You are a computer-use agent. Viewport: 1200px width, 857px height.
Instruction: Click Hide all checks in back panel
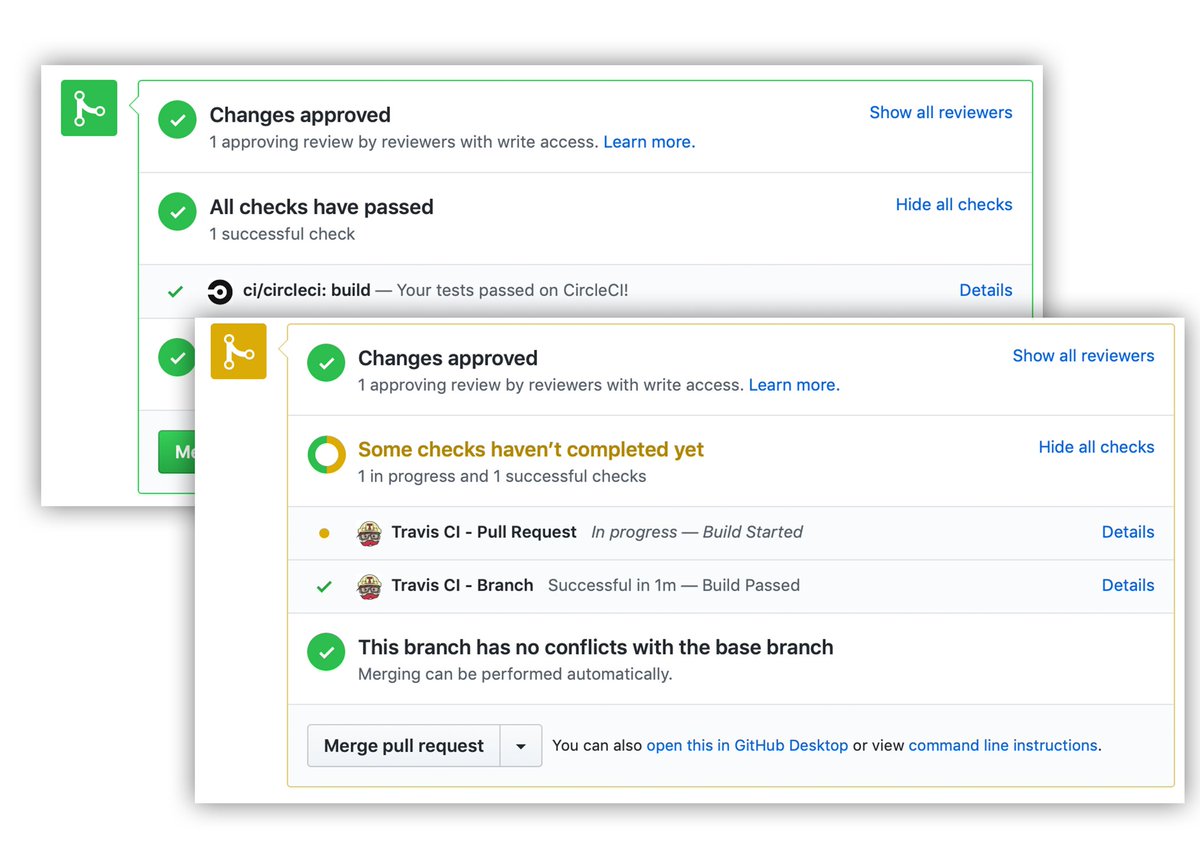point(954,204)
